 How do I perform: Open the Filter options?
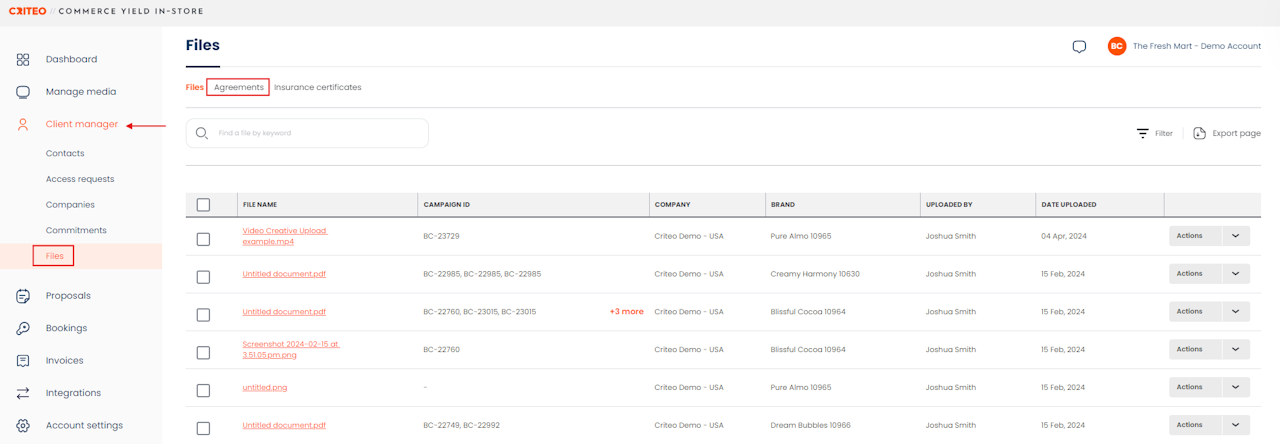tap(1154, 133)
